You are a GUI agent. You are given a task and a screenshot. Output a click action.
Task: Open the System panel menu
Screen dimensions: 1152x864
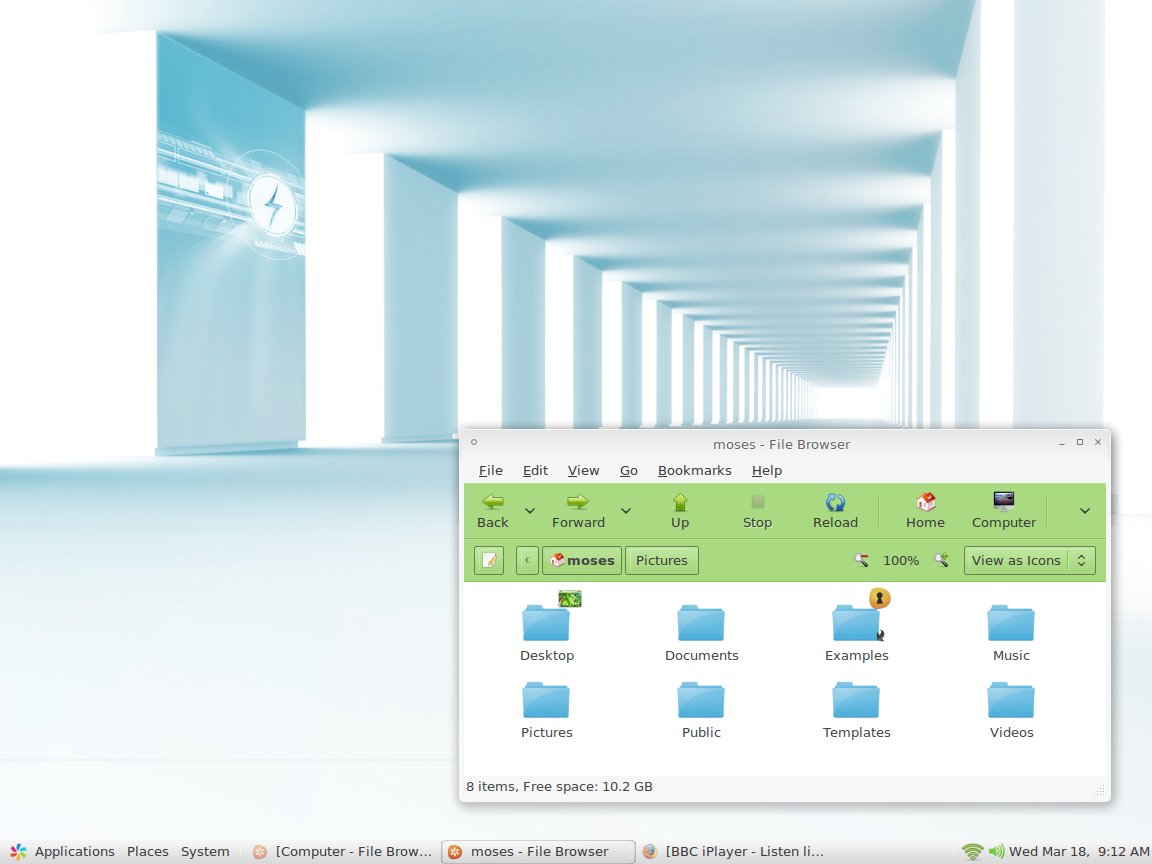[205, 852]
